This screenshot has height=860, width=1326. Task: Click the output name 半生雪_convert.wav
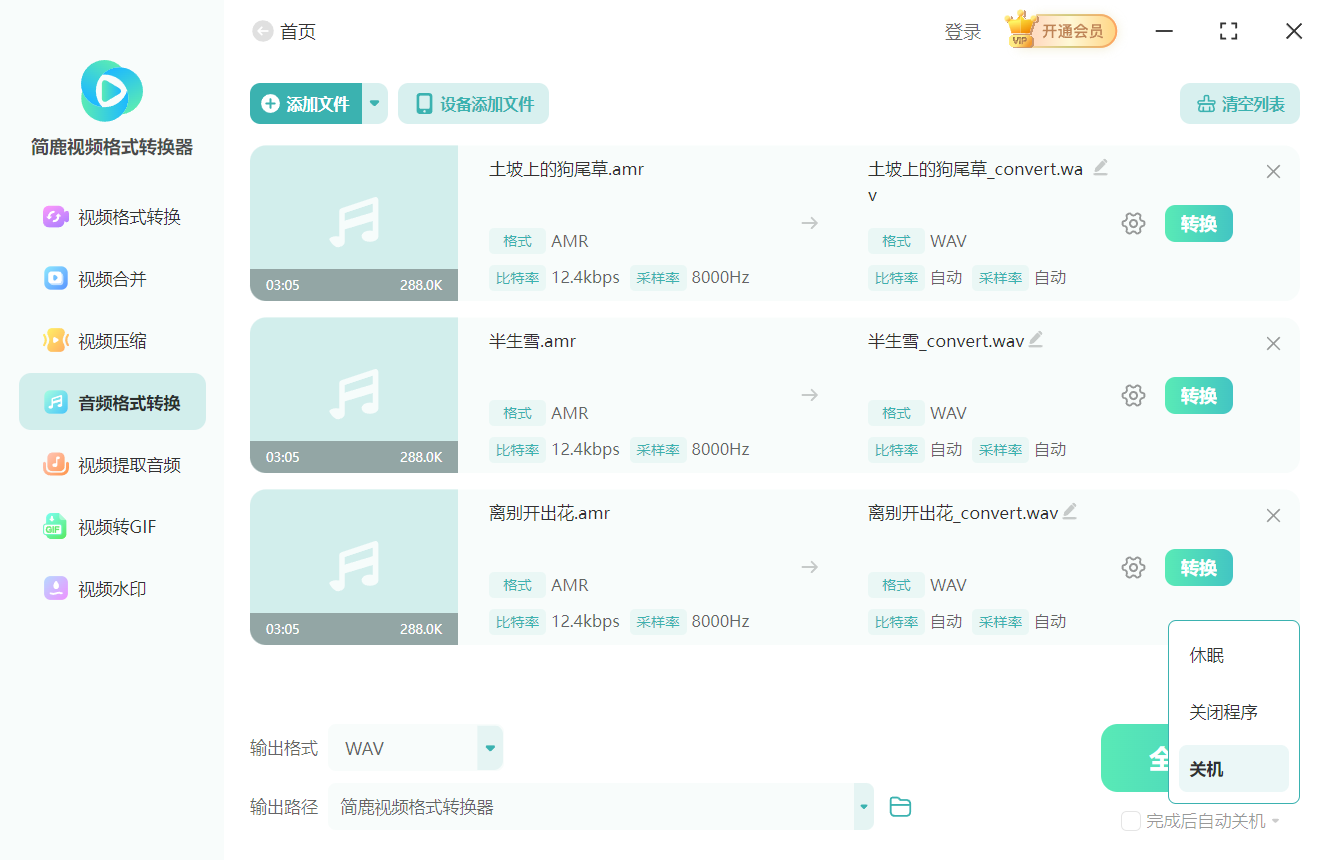[x=946, y=341]
